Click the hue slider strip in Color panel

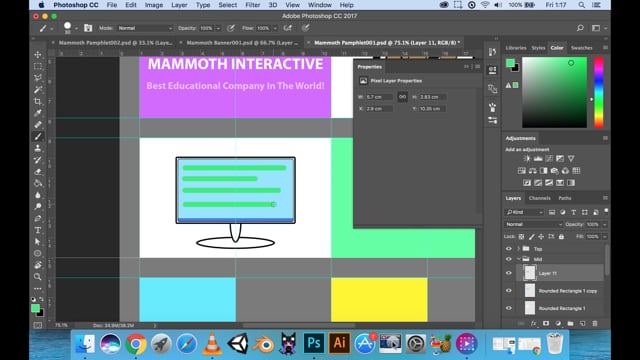[598, 92]
